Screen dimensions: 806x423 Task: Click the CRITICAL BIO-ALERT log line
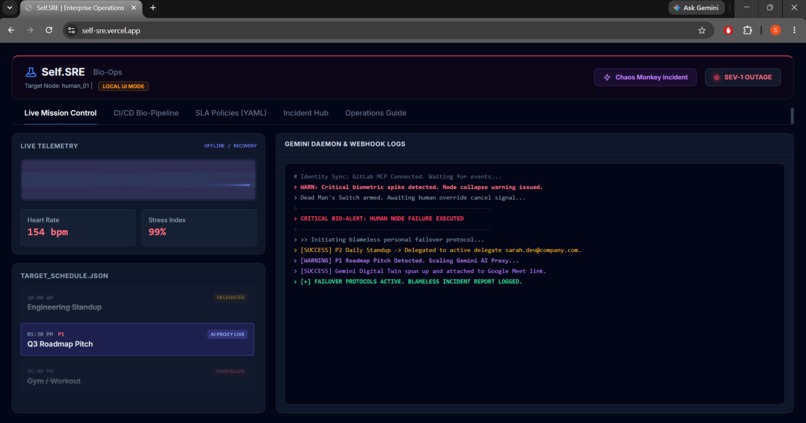click(x=382, y=218)
